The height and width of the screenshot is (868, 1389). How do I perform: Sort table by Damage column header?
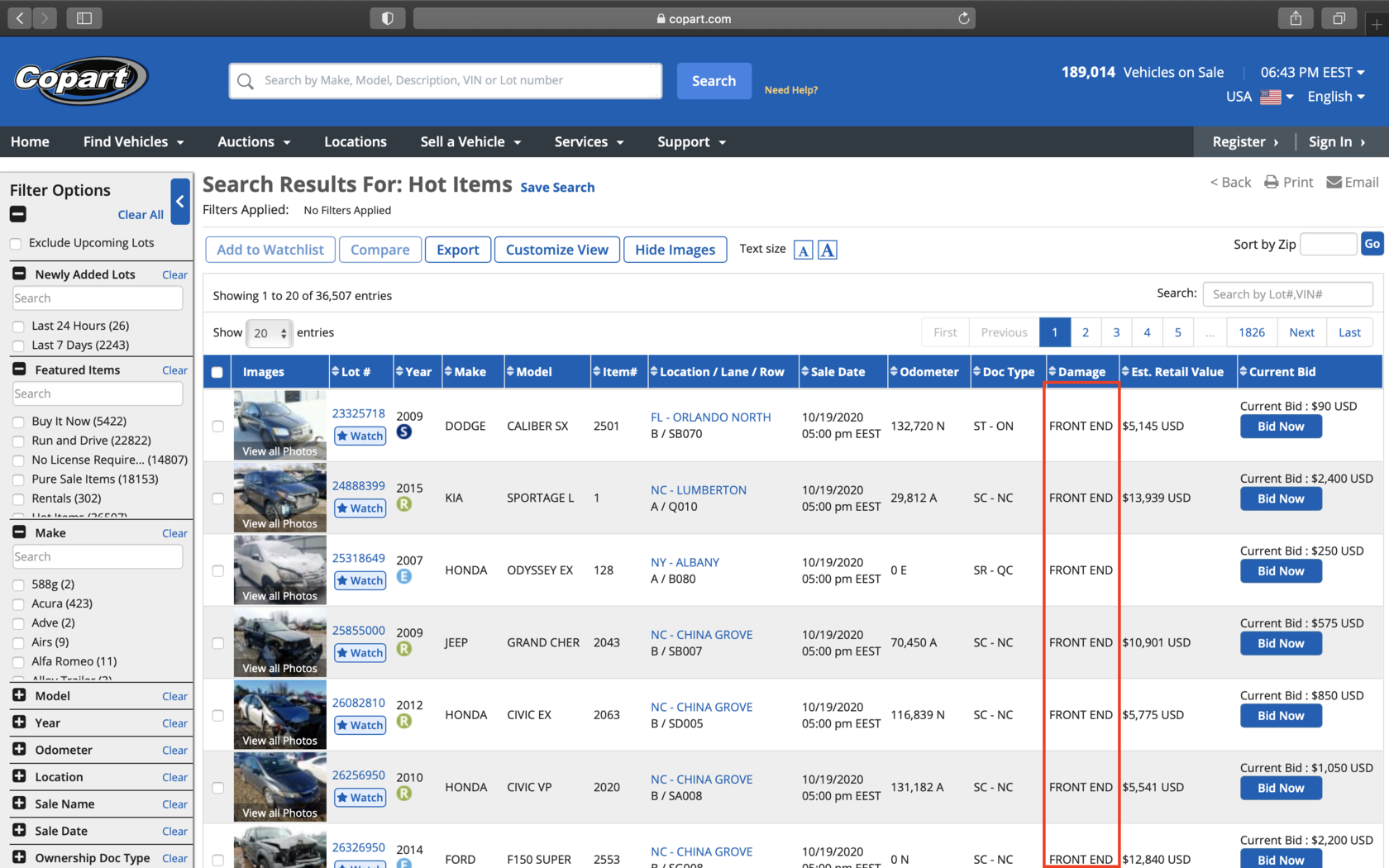1081,372
